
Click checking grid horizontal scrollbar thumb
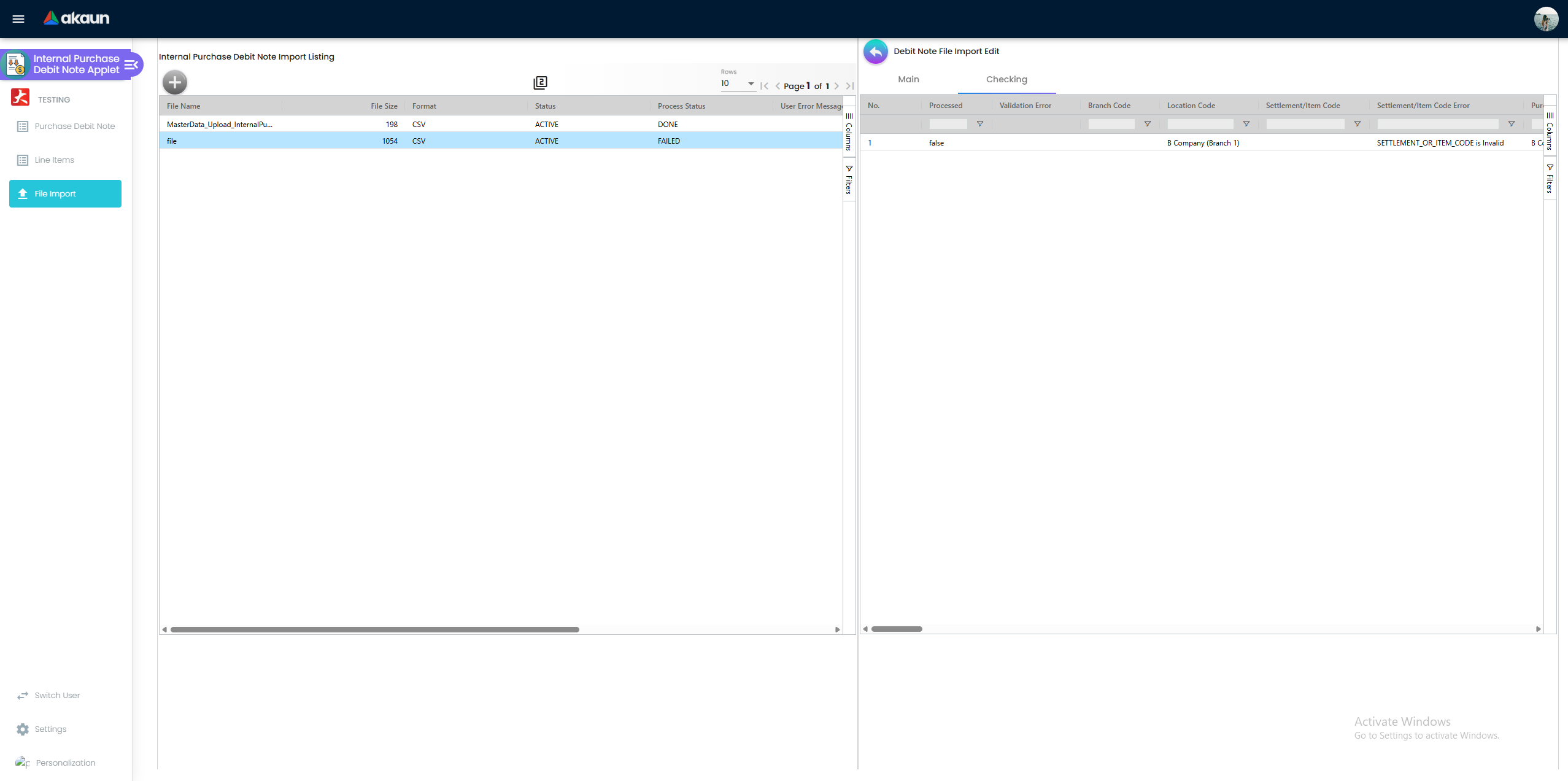[897, 629]
